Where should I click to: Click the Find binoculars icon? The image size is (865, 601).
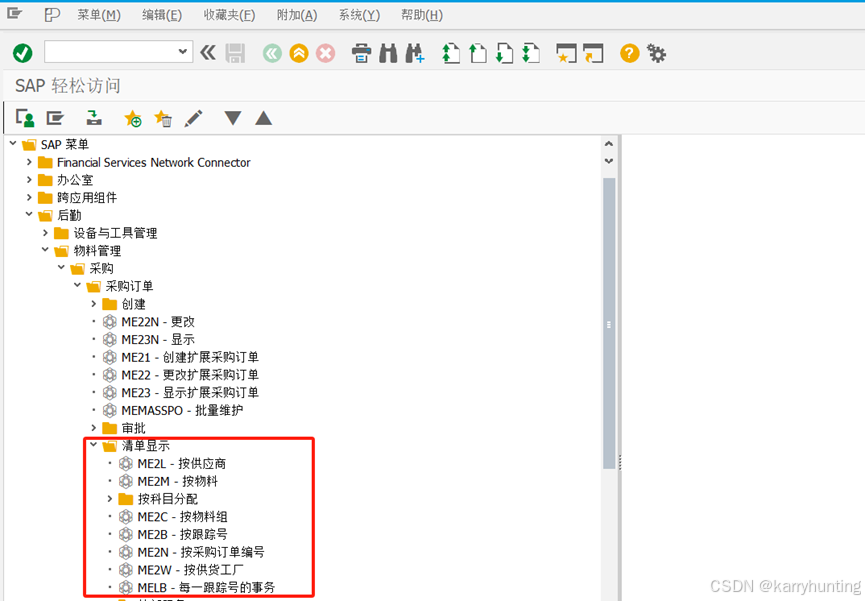pyautogui.click(x=388, y=54)
